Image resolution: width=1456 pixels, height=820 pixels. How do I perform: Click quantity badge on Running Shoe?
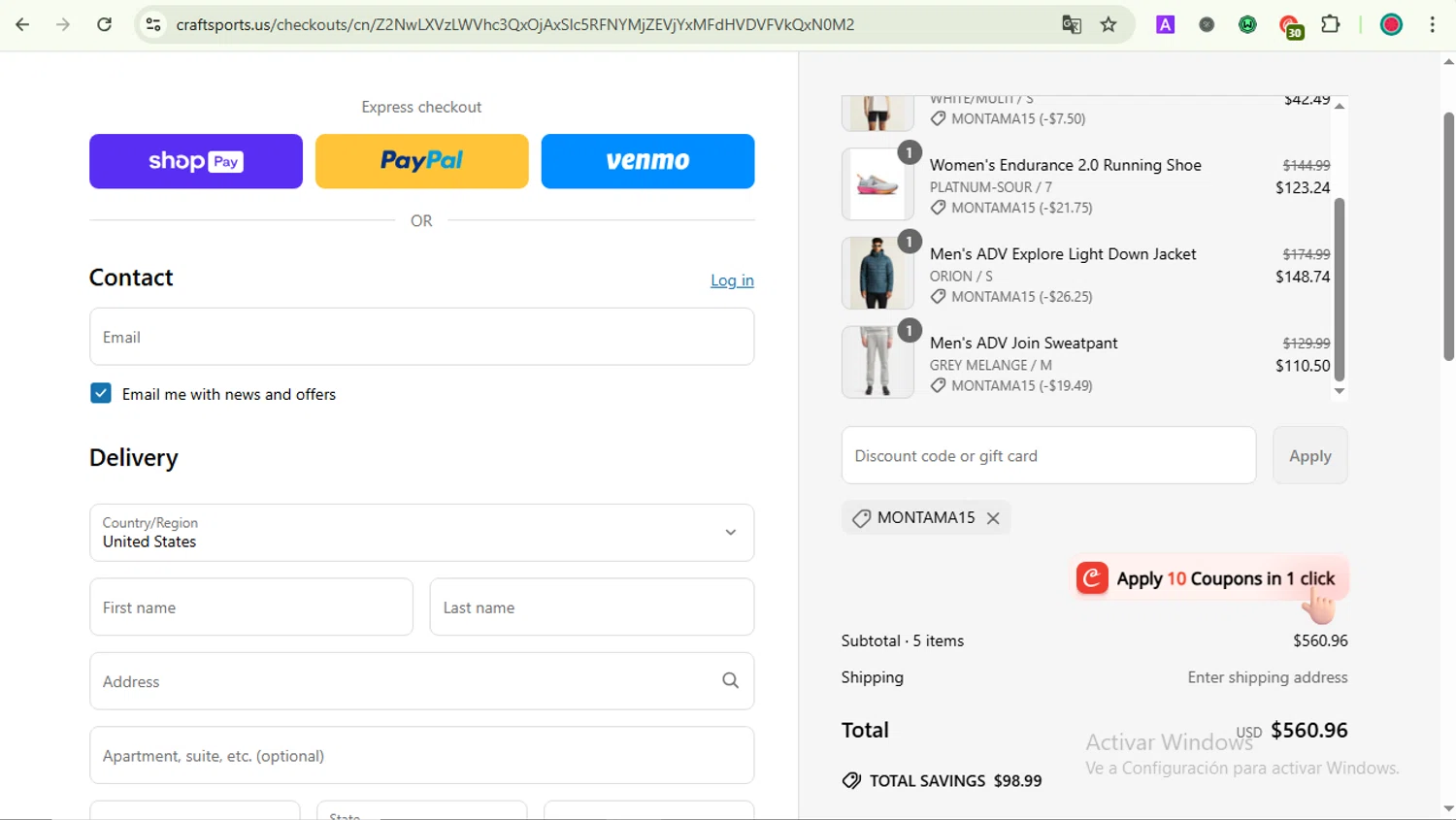[x=909, y=152]
